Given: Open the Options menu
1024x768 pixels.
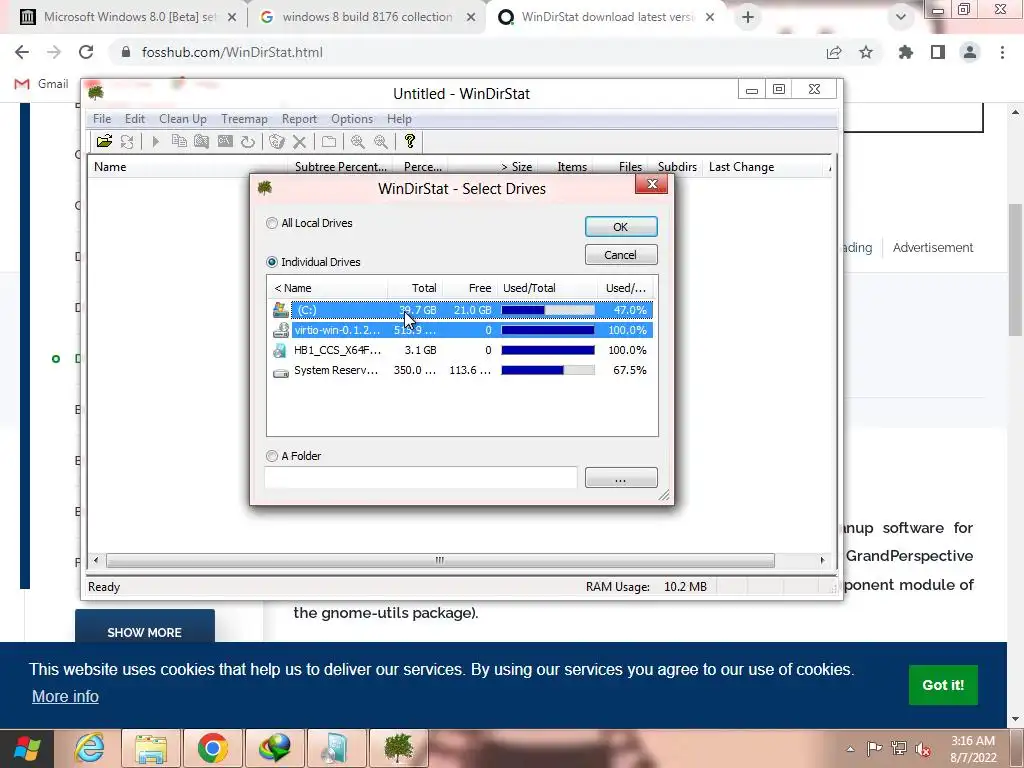Looking at the screenshot, I should [x=352, y=119].
